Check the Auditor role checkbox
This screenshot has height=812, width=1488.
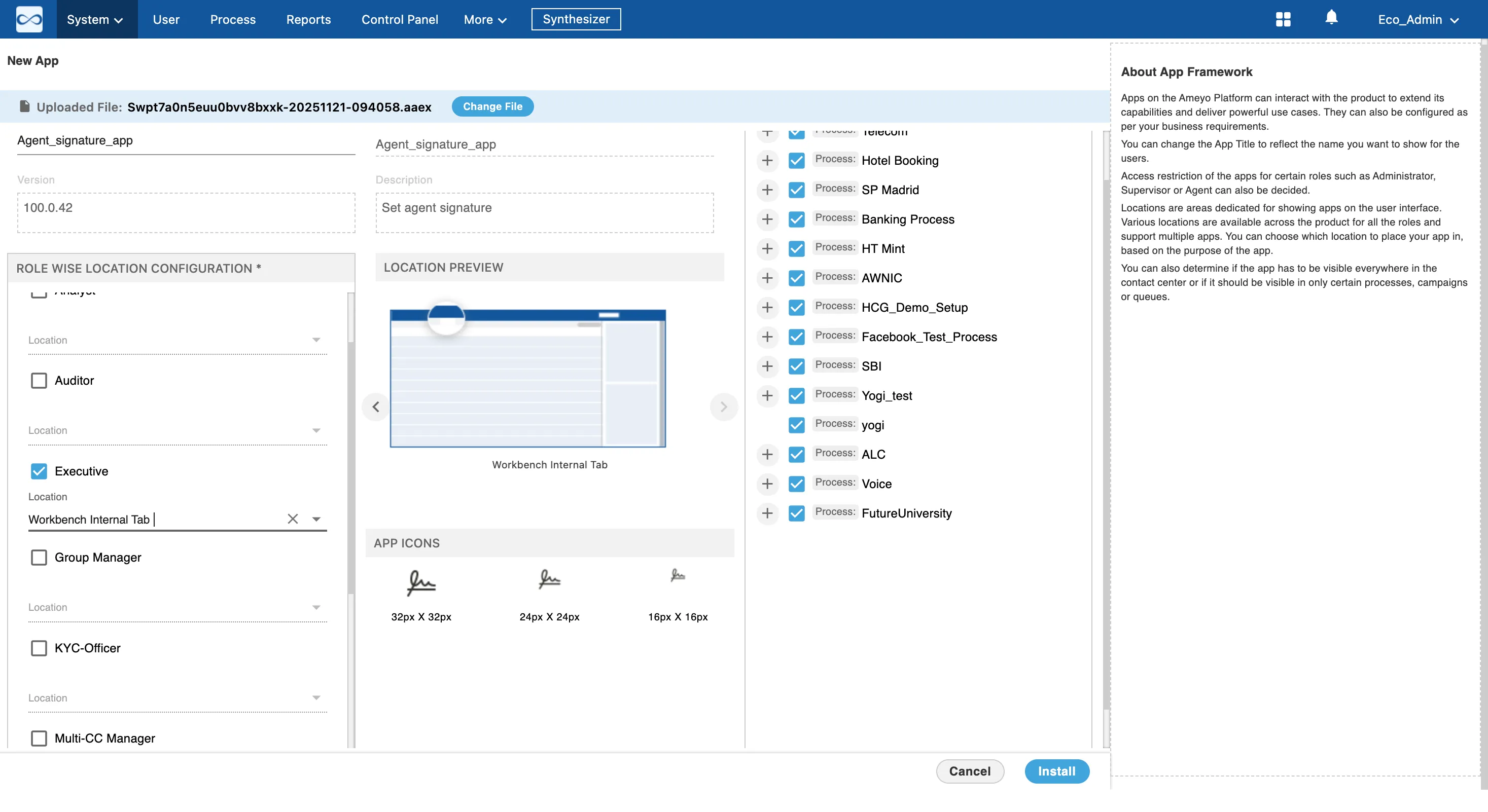point(39,380)
